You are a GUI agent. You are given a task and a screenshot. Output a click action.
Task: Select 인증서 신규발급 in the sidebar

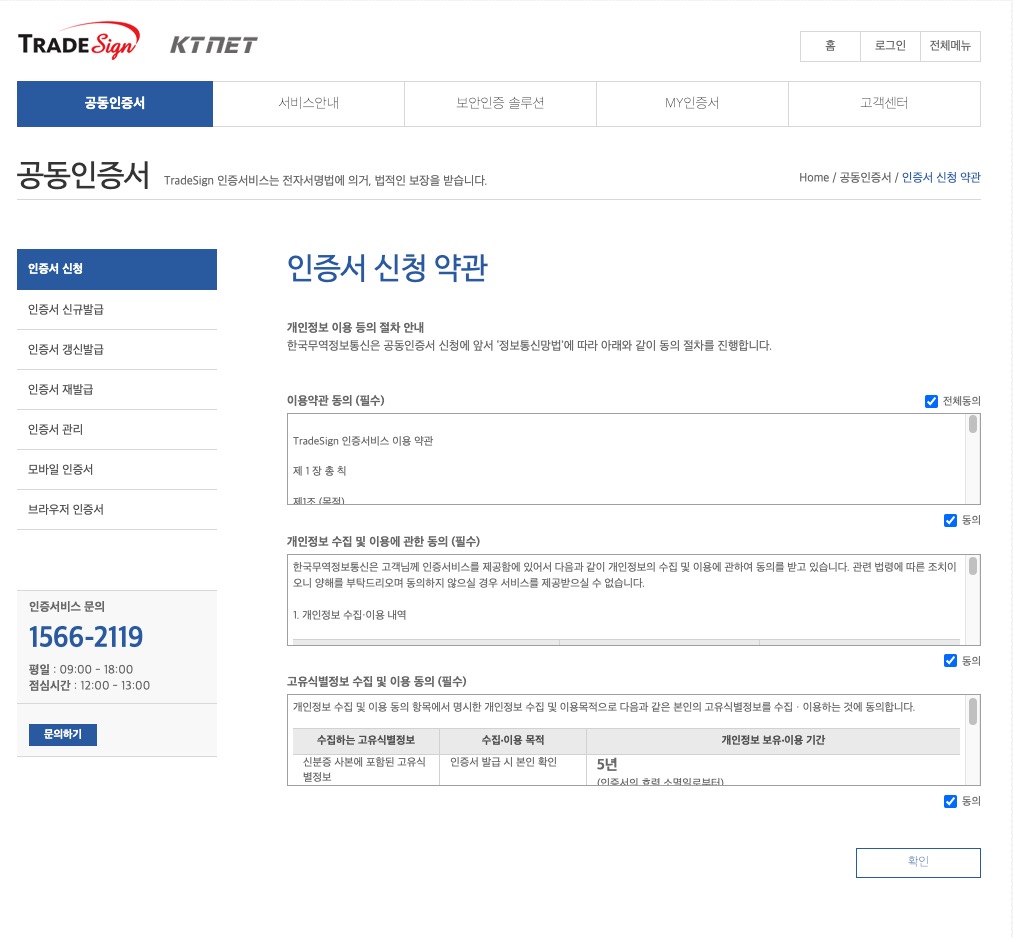[116, 309]
